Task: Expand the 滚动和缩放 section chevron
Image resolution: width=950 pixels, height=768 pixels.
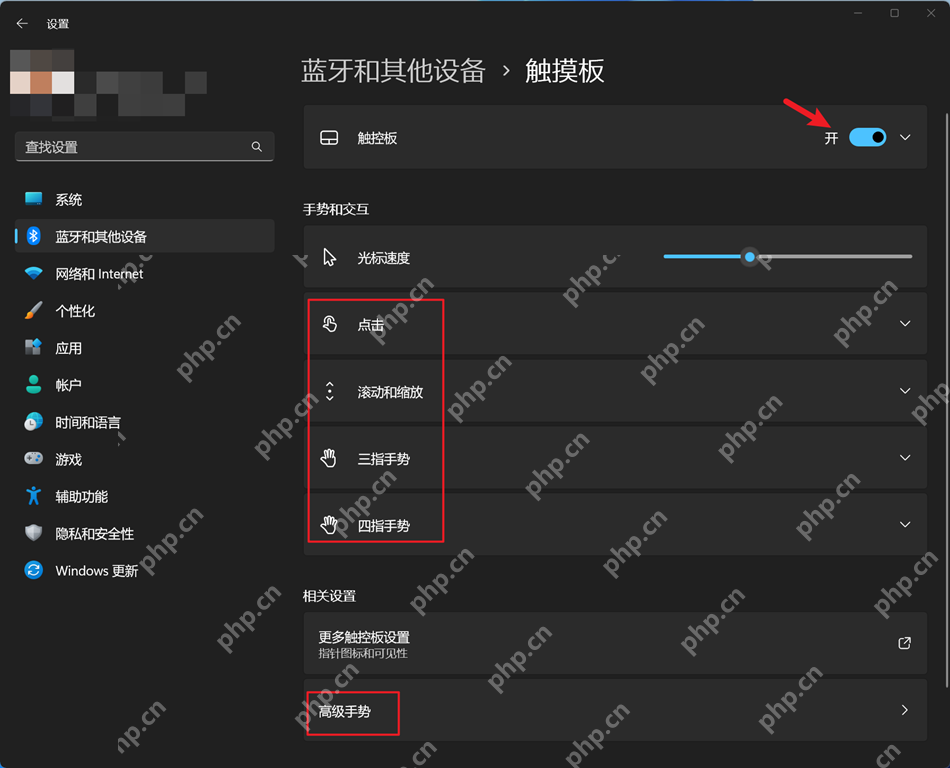Action: click(905, 391)
